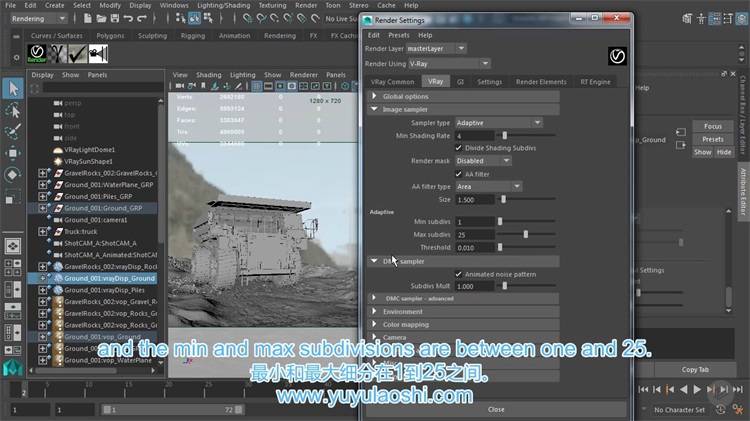Pick the Paint selection tool
This screenshot has height=421, width=750.
13,131
